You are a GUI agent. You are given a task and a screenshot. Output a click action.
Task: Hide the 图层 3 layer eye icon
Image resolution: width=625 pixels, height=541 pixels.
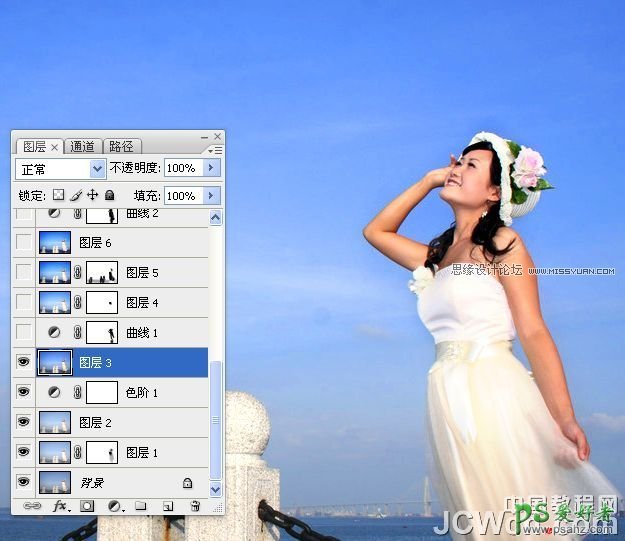pos(24,362)
